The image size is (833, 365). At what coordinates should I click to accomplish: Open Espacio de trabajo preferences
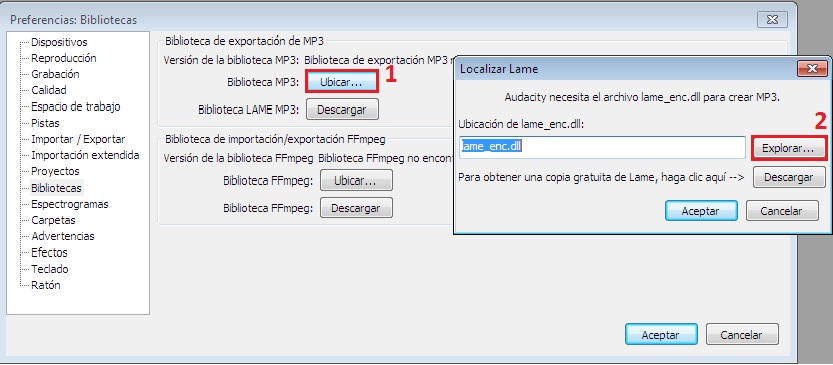(x=75, y=107)
